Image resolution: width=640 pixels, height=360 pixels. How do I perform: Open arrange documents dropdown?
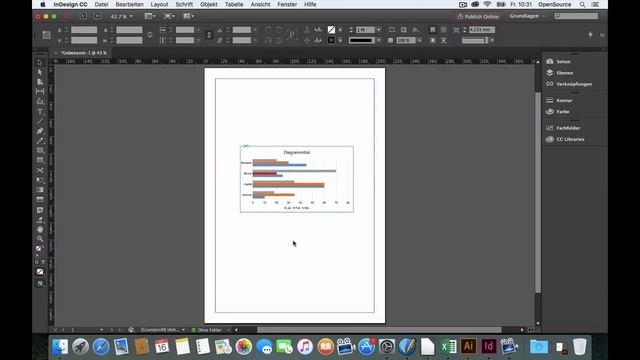pos(188,16)
